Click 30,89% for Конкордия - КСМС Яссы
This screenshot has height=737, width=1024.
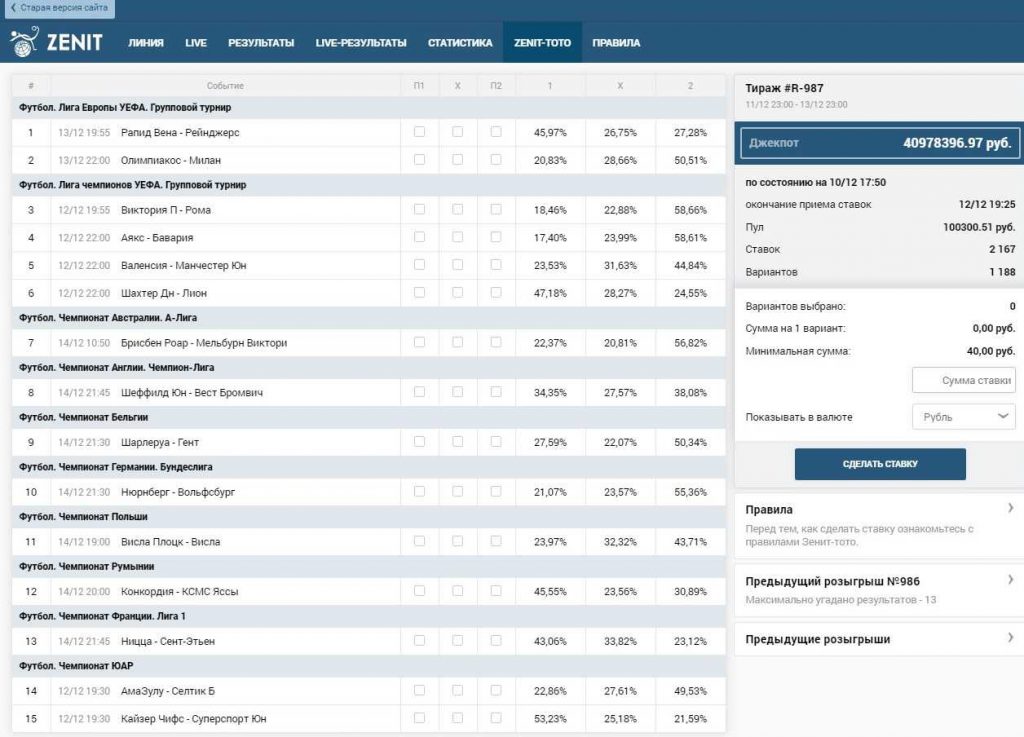click(690, 591)
